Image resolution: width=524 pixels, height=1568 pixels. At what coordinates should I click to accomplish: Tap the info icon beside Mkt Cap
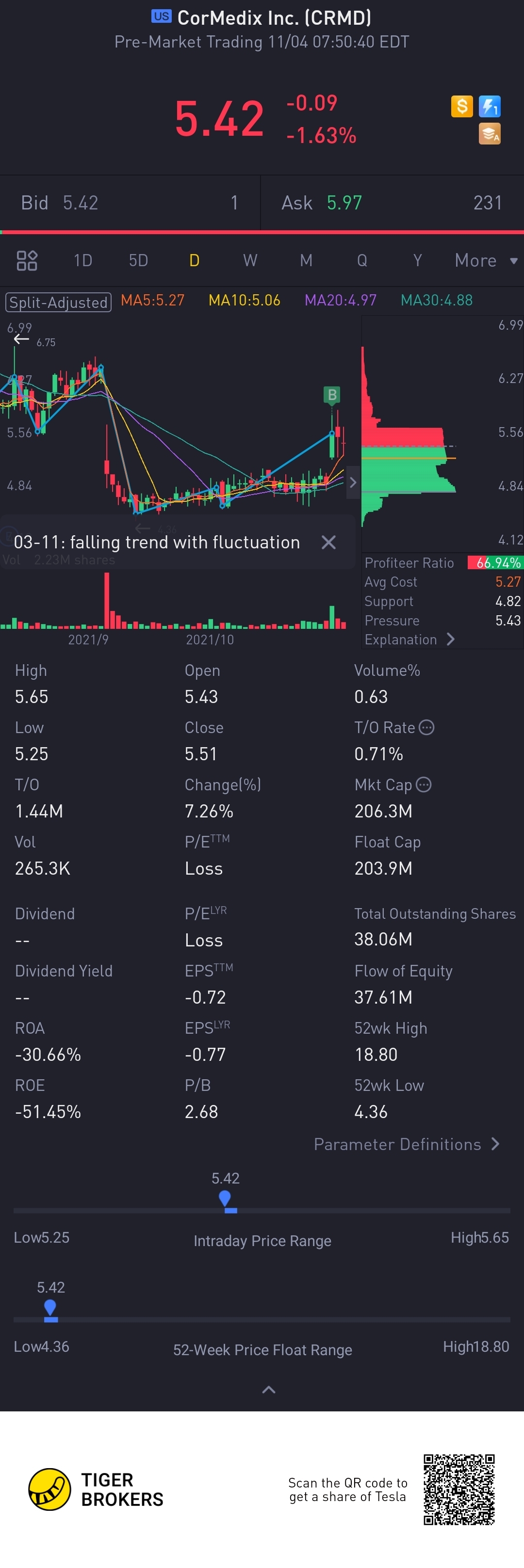424,784
